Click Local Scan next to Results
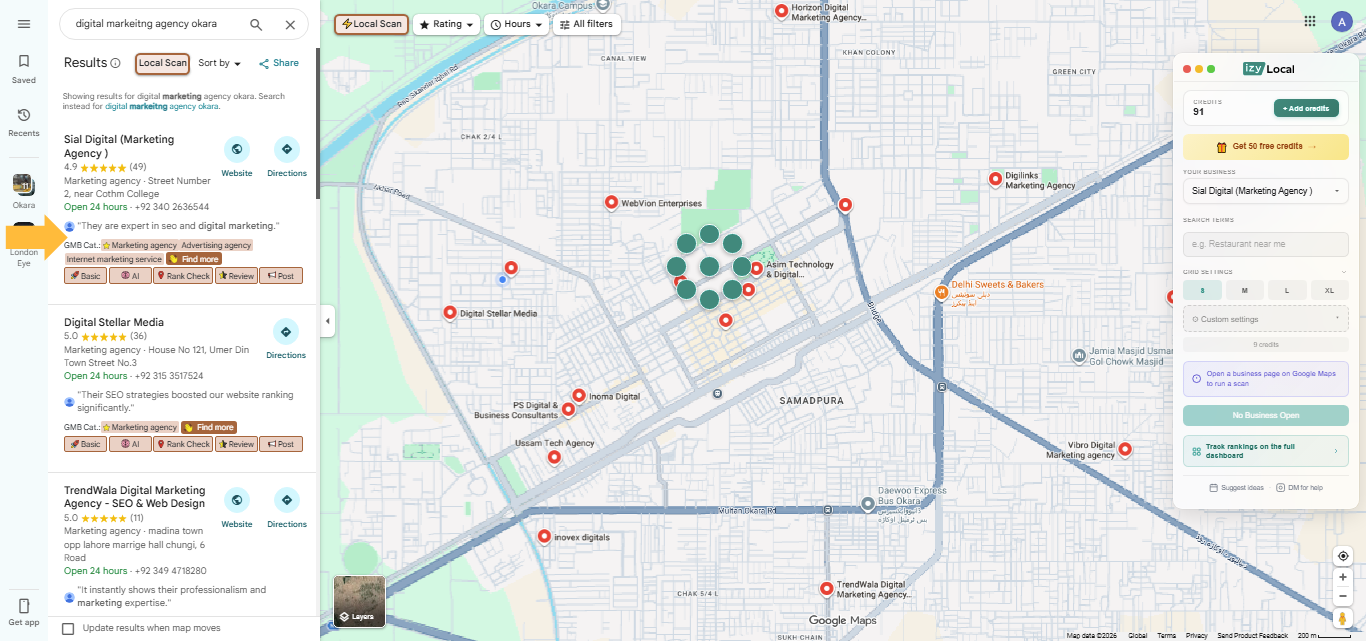The height and width of the screenshot is (641, 1366). pyautogui.click(x=162, y=63)
